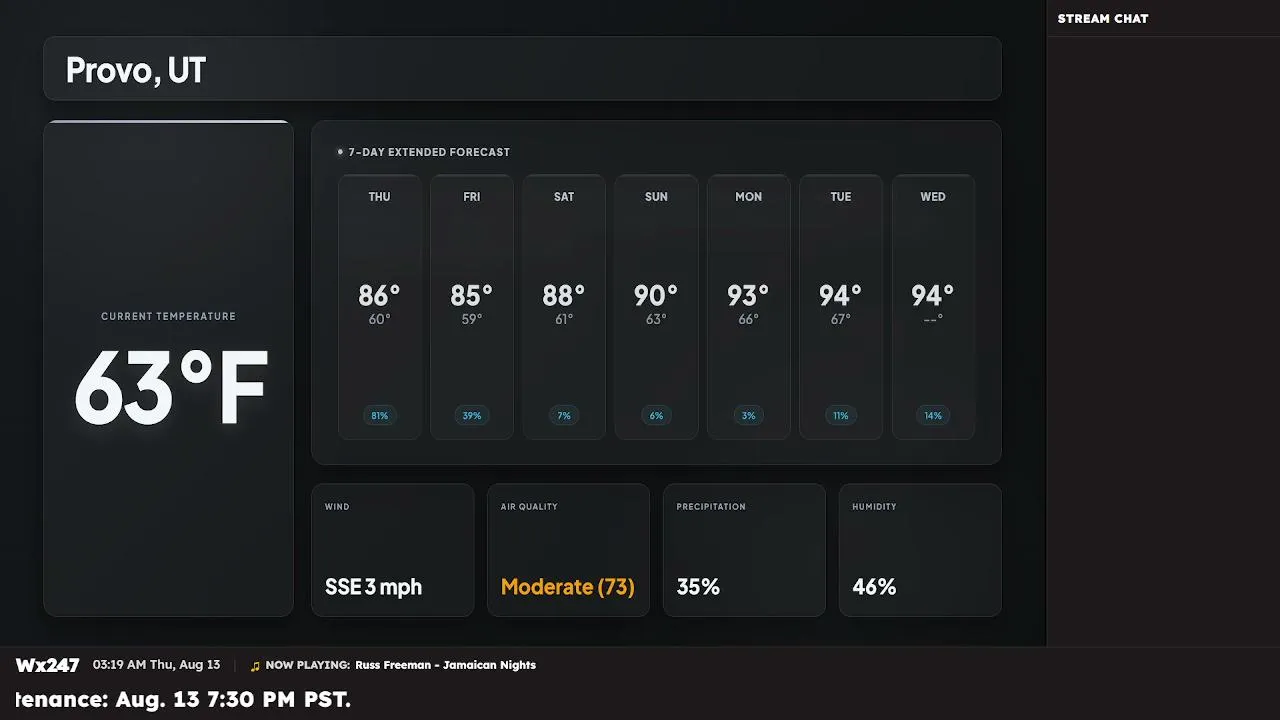Viewport: 1280px width, 720px height.
Task: Click Tuesday's 67° low temperature
Action: (841, 320)
